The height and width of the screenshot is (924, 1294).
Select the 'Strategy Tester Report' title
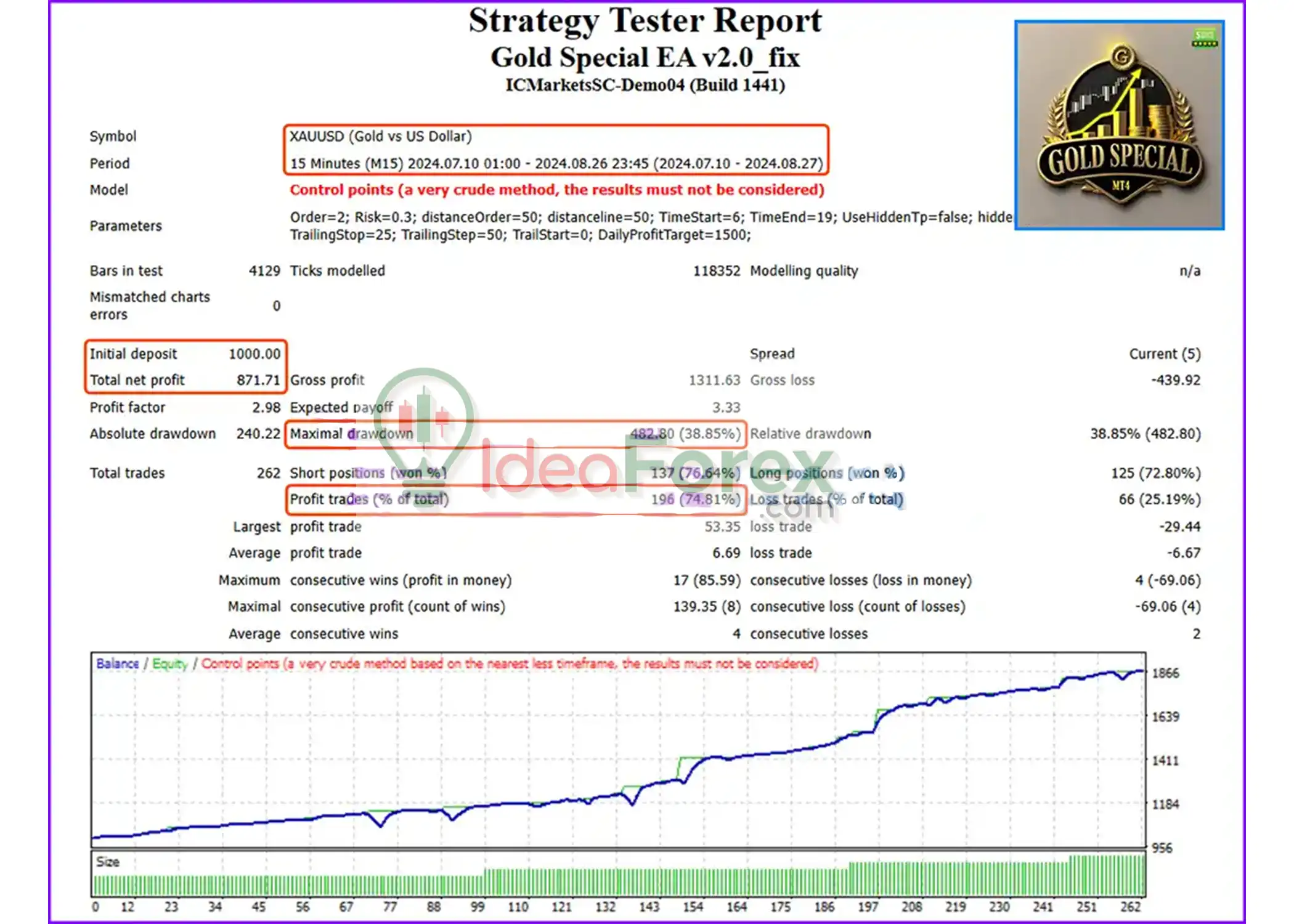click(645, 21)
